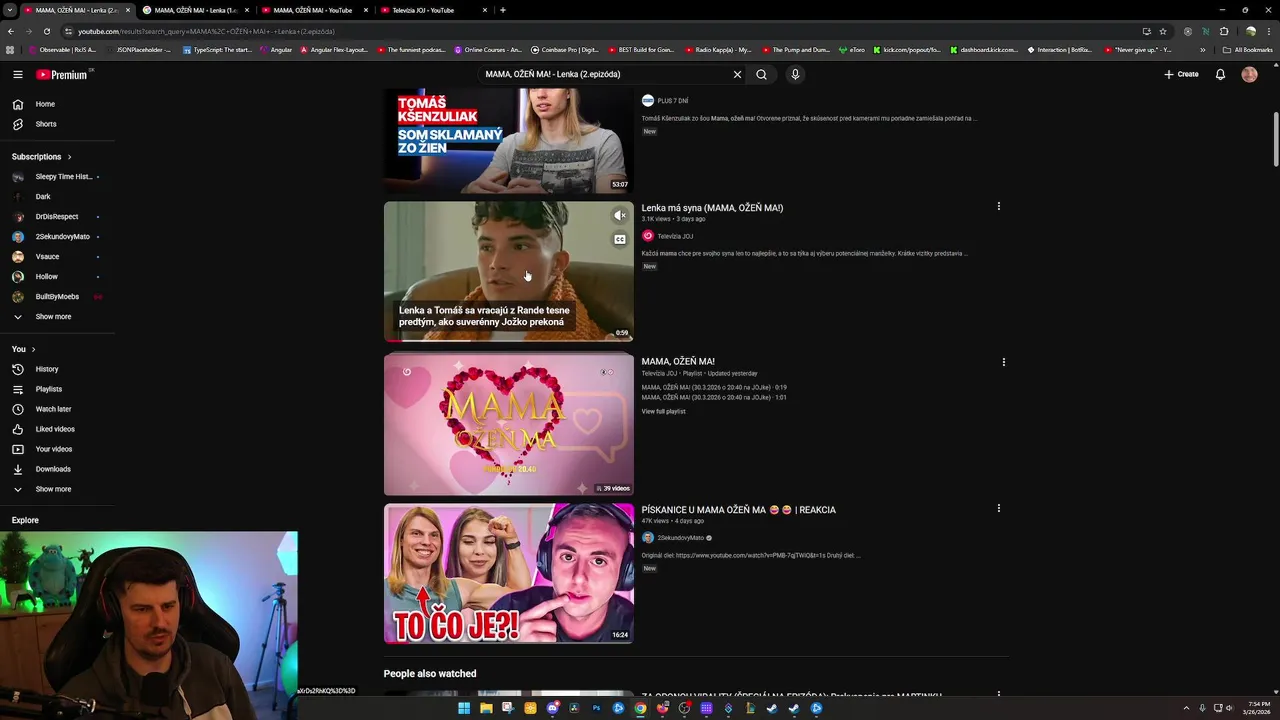
Task: Show hidden system tray icons
Action: point(1187,708)
